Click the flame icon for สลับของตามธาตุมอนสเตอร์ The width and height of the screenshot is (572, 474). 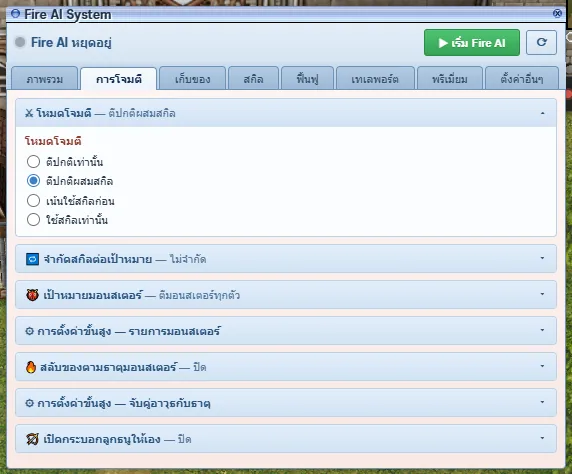tap(31, 367)
